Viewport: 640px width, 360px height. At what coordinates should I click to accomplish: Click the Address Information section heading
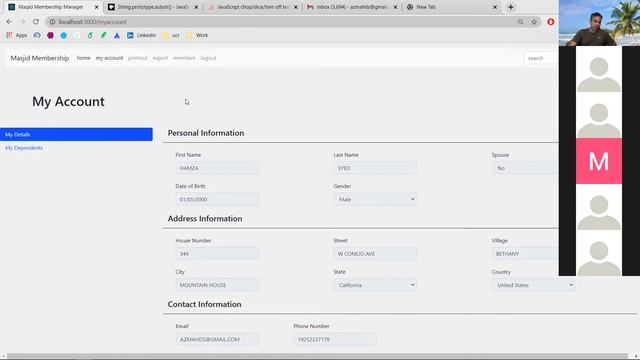[x=205, y=219]
